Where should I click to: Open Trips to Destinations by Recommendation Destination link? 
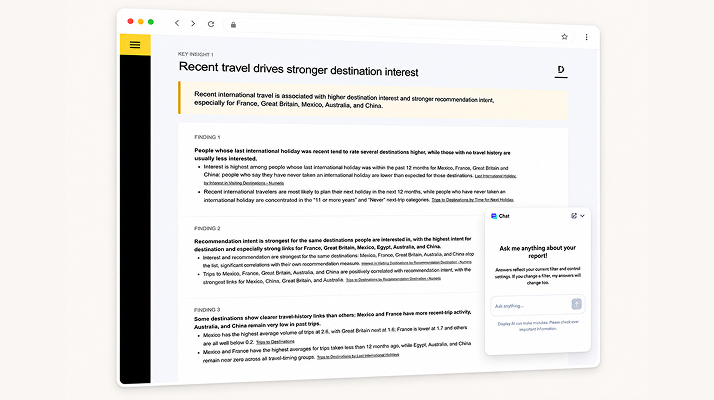[393, 279]
